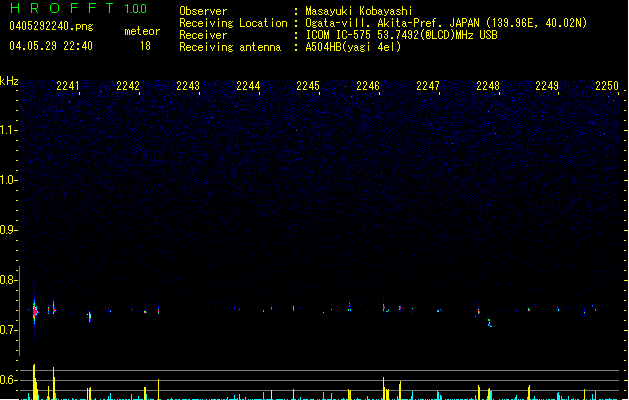The width and height of the screenshot is (629, 400).
Task: Click the Receiving Location field label
Action: point(233,23)
